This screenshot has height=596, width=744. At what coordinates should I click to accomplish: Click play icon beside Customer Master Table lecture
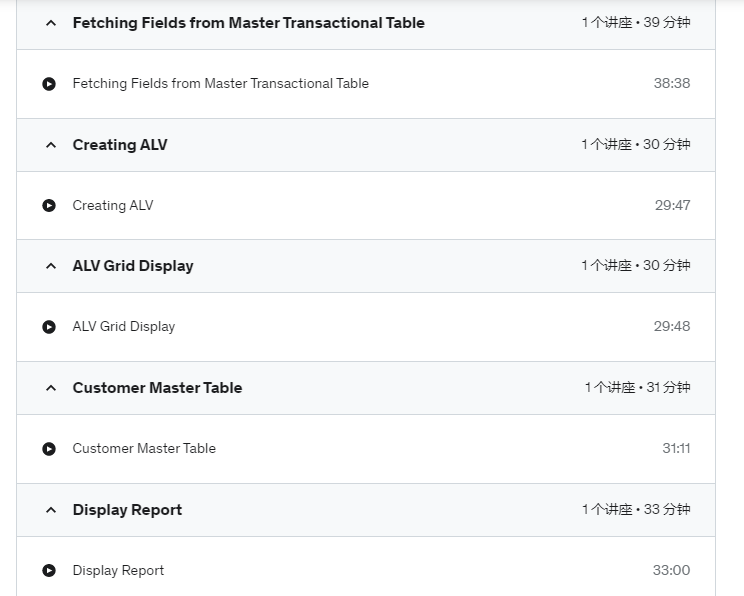49,449
